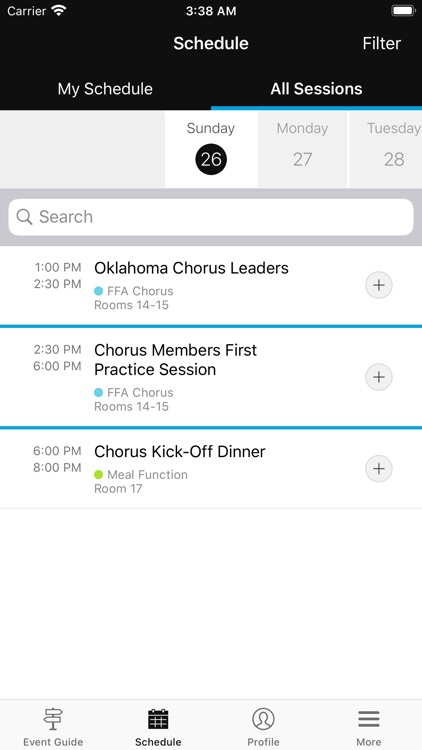Select the All Sessions tab
This screenshot has width=422, height=750.
coord(316,89)
